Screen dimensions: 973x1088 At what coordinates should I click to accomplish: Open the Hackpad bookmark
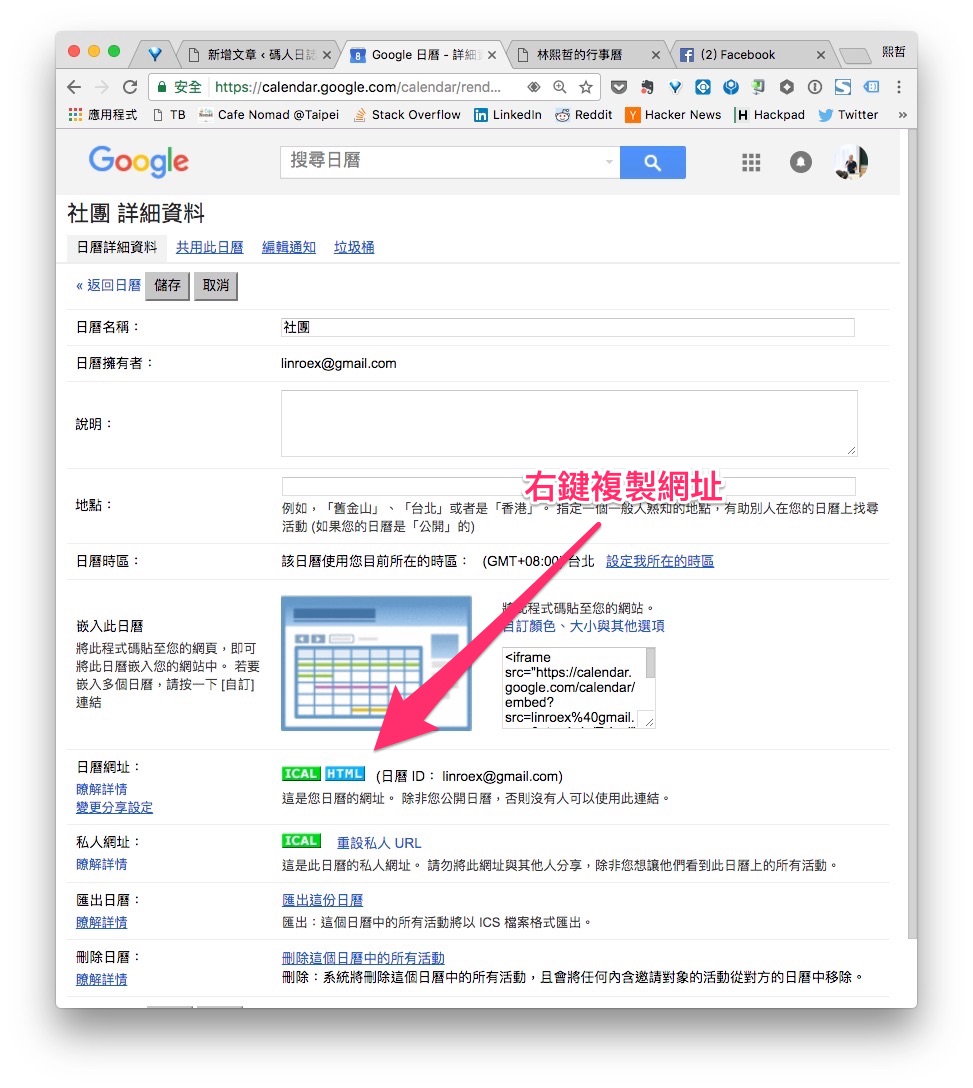tap(770, 114)
